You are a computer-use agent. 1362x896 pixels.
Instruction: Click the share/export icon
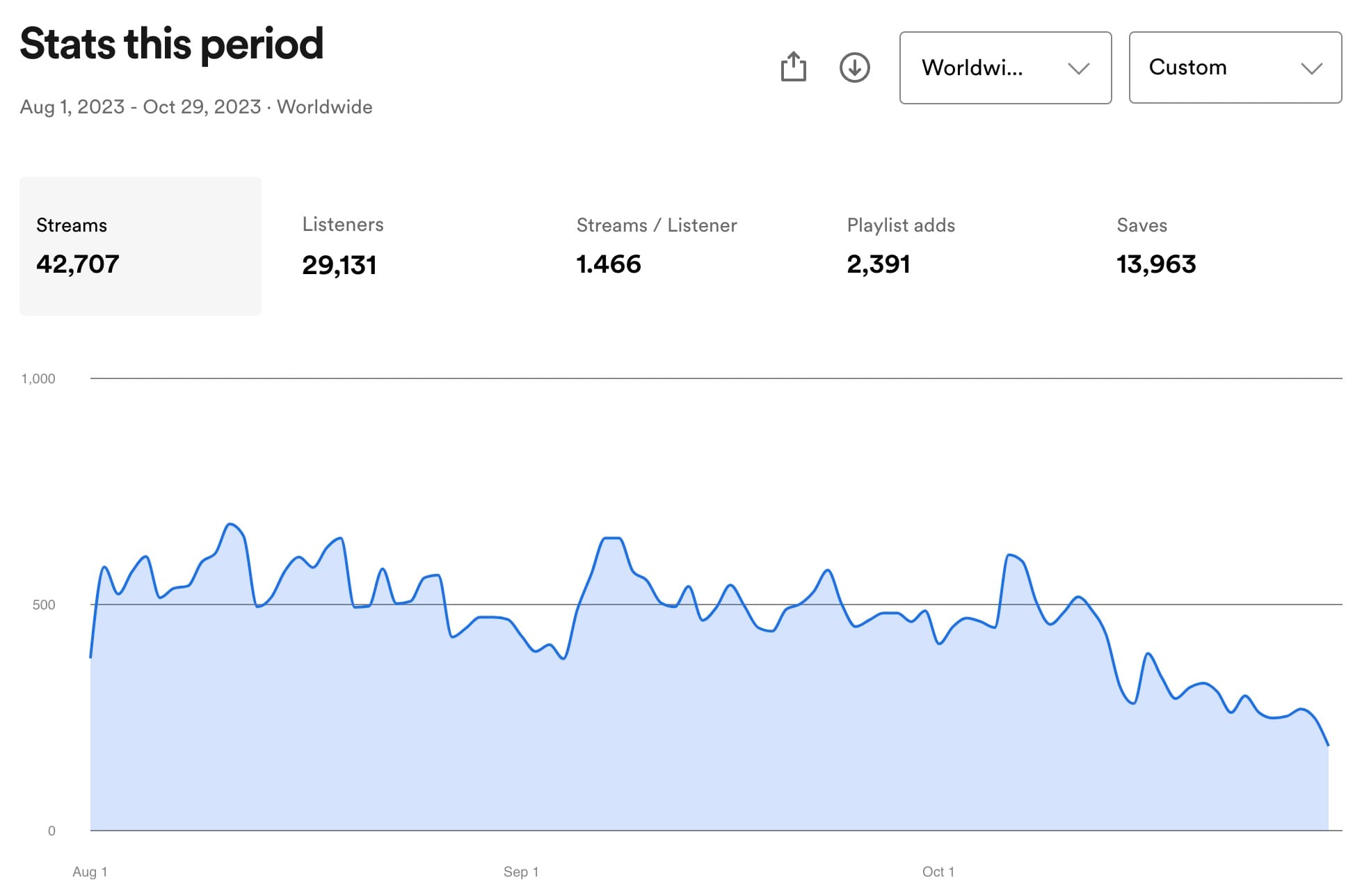[x=793, y=67]
